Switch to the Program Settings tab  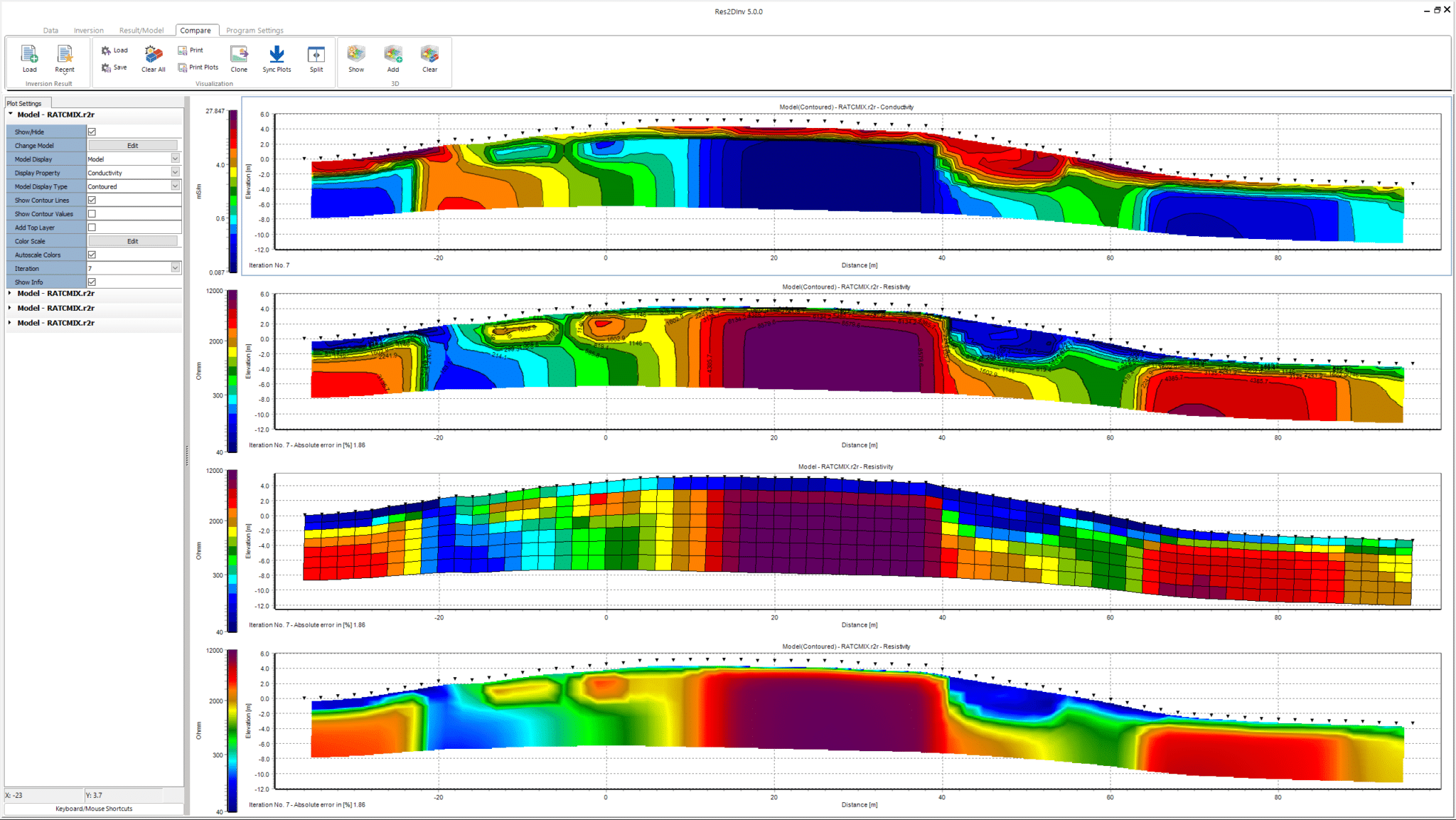(254, 30)
